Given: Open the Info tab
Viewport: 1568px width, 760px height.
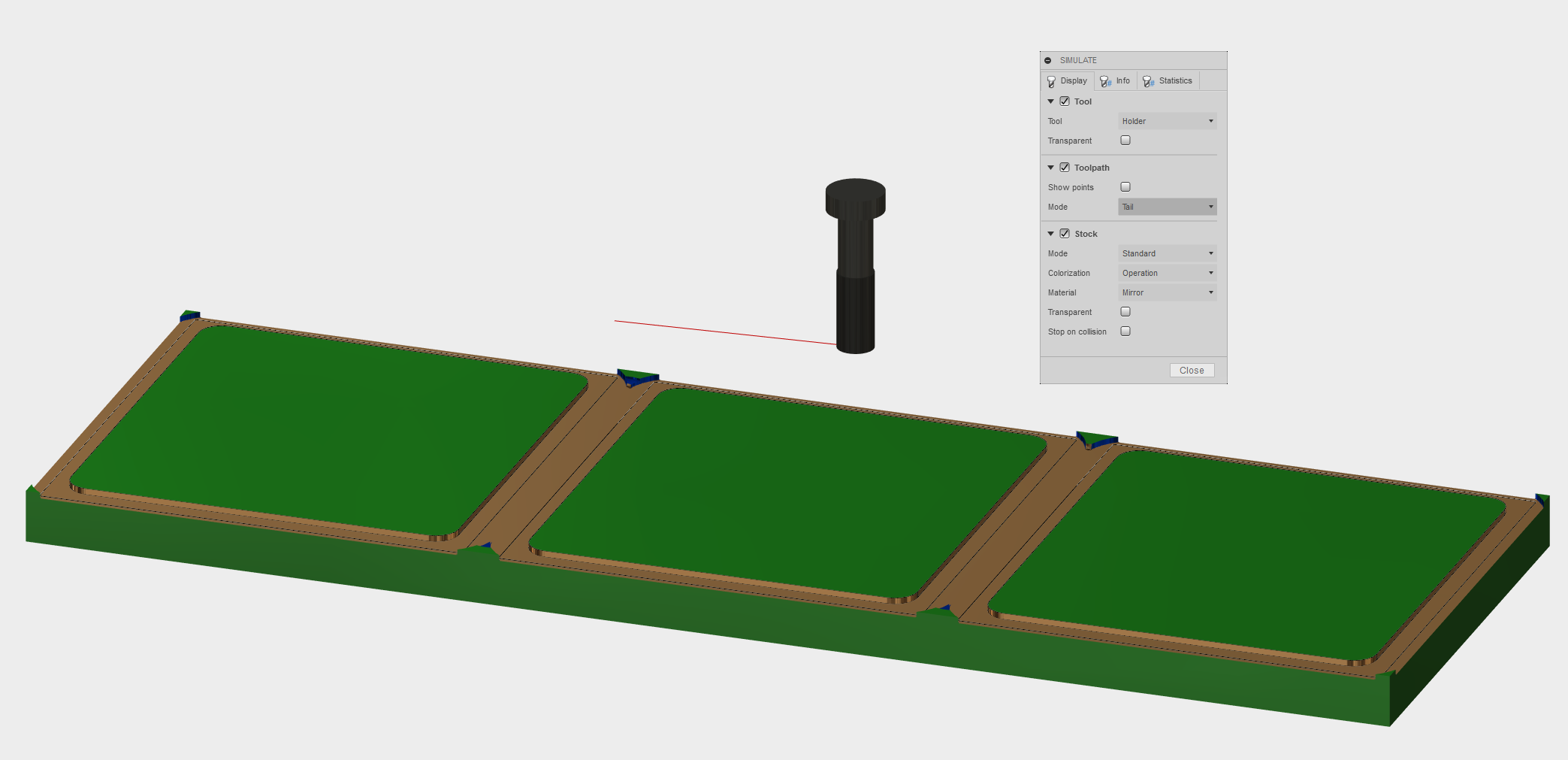Looking at the screenshot, I should [x=1116, y=81].
